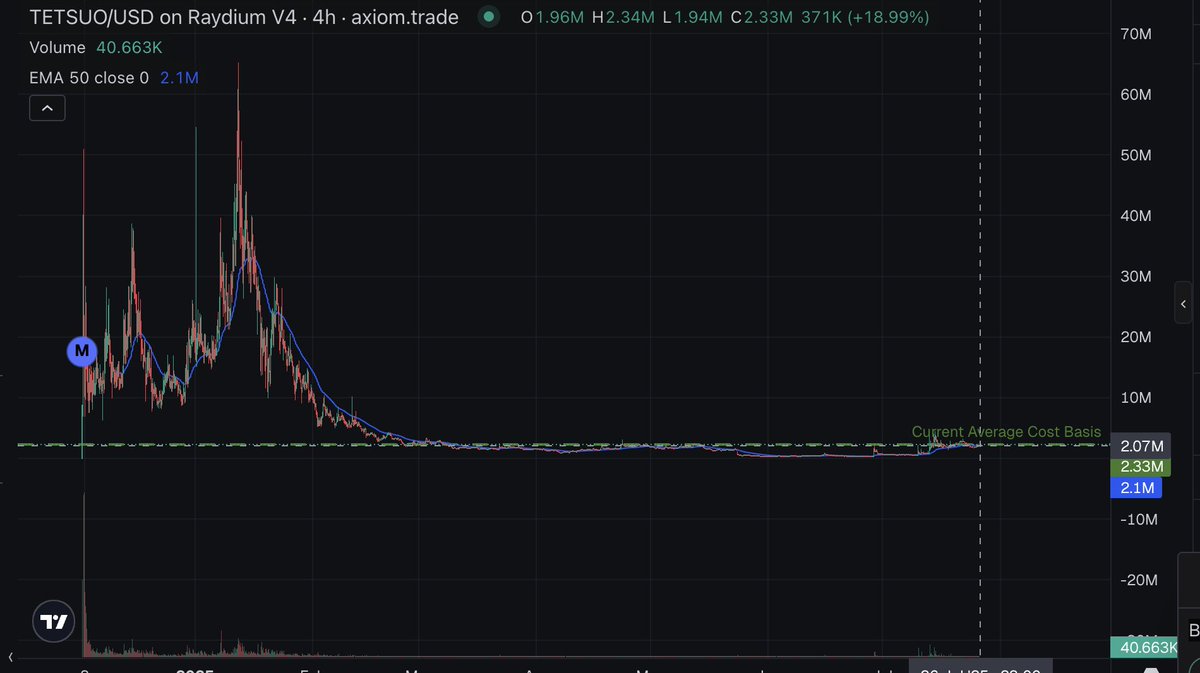1200x673 pixels.
Task: Open the TradingView logo link
Action: point(54,622)
